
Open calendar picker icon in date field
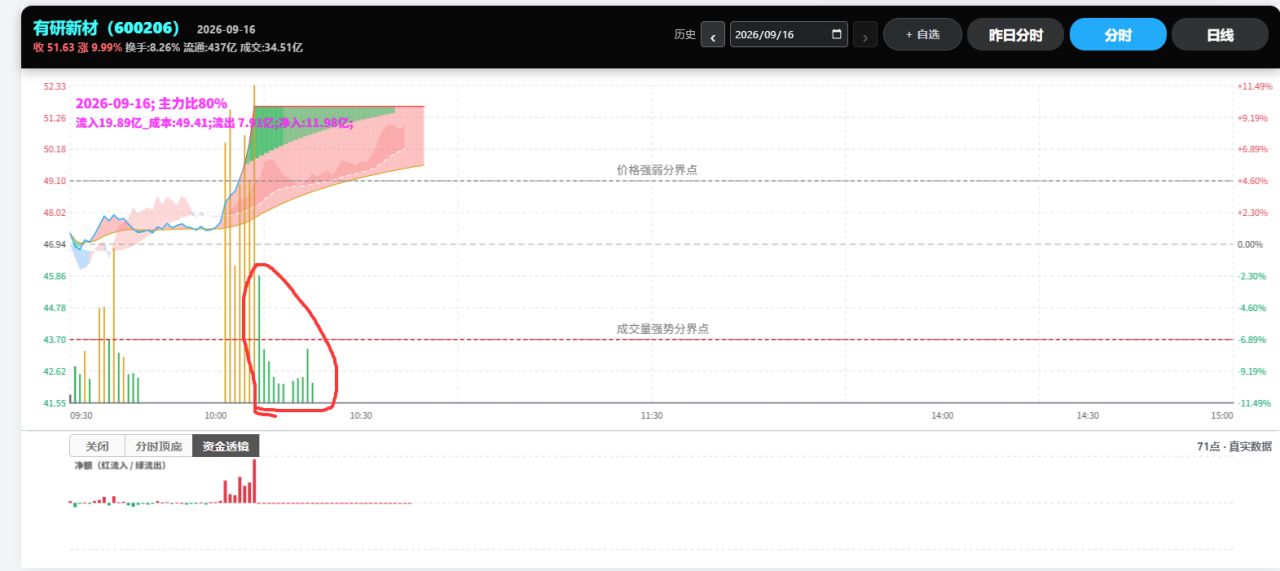click(x=837, y=34)
